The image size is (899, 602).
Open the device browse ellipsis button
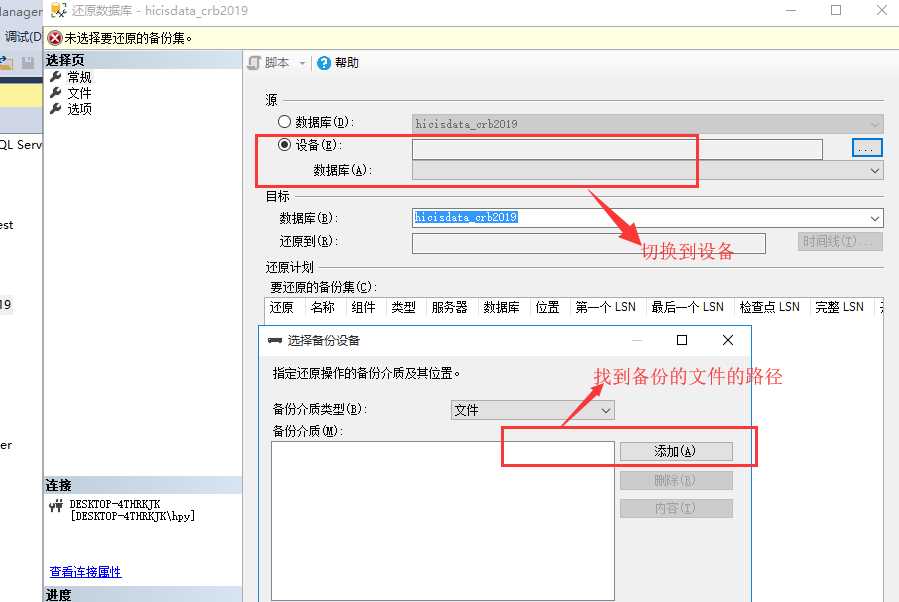(867, 148)
